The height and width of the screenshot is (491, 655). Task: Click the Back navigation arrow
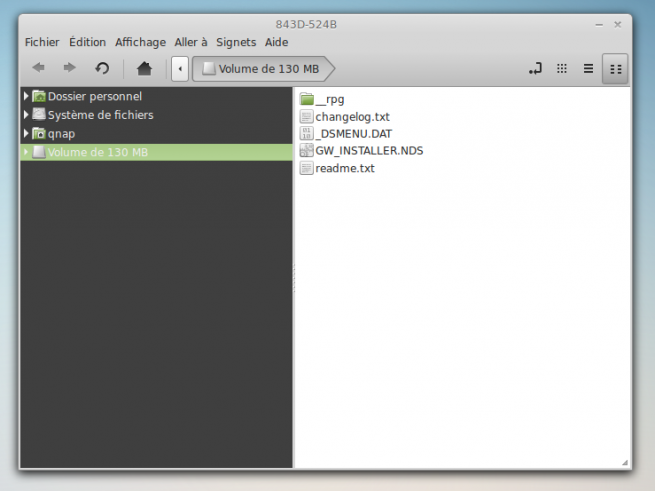pos(38,68)
